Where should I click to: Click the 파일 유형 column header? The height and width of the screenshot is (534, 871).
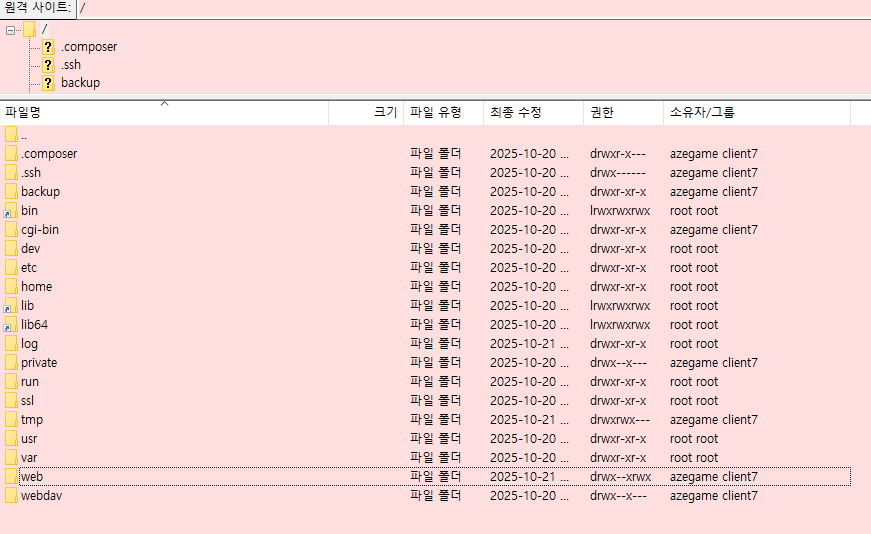[x=435, y=113]
